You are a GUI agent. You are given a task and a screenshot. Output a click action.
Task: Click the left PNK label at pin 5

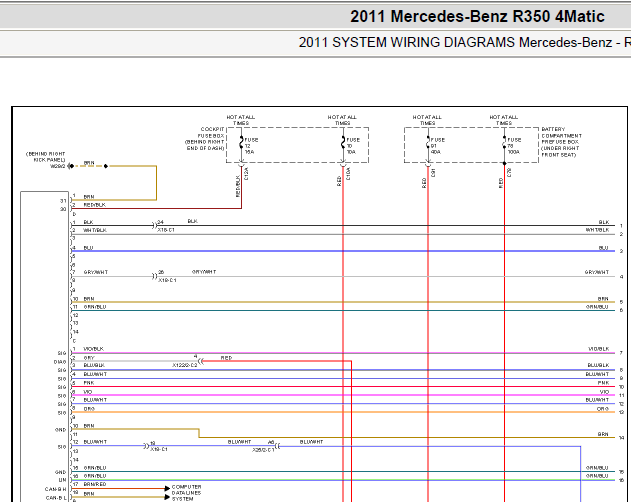point(89,383)
